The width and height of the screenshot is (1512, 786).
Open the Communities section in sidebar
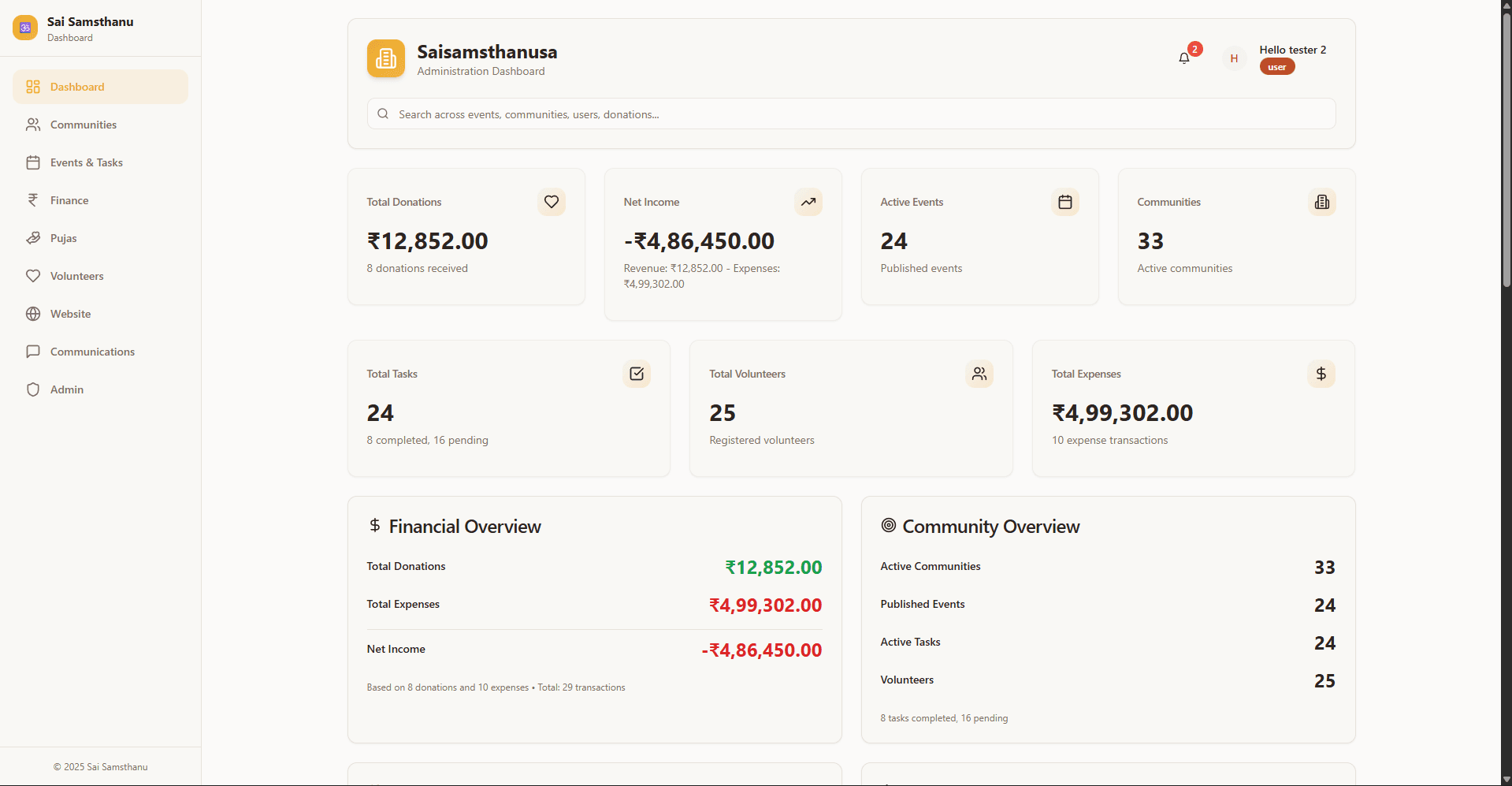coord(83,124)
